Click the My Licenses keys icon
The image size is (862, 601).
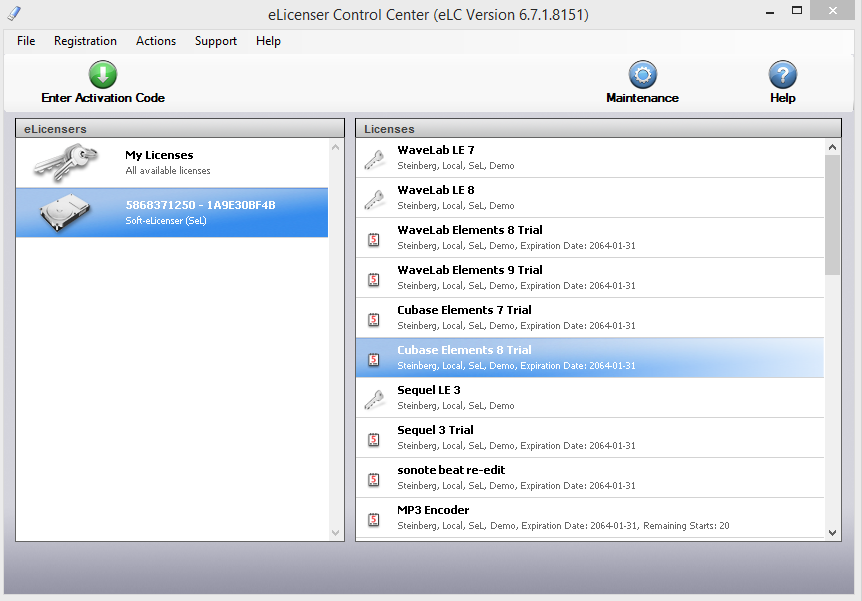[x=65, y=163]
